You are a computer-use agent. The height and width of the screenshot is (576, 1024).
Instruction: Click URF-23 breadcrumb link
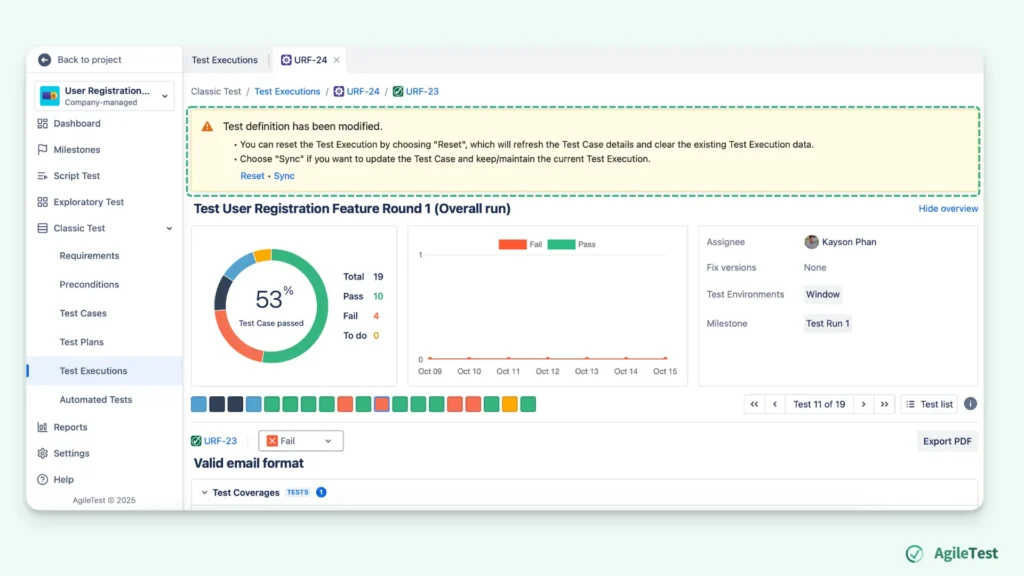coord(416,91)
